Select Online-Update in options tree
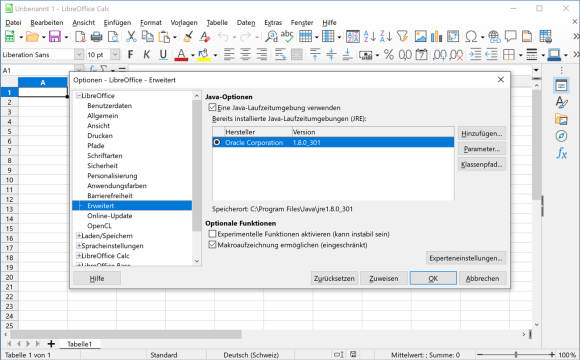Viewport: 580px width, 360px height. [109, 215]
